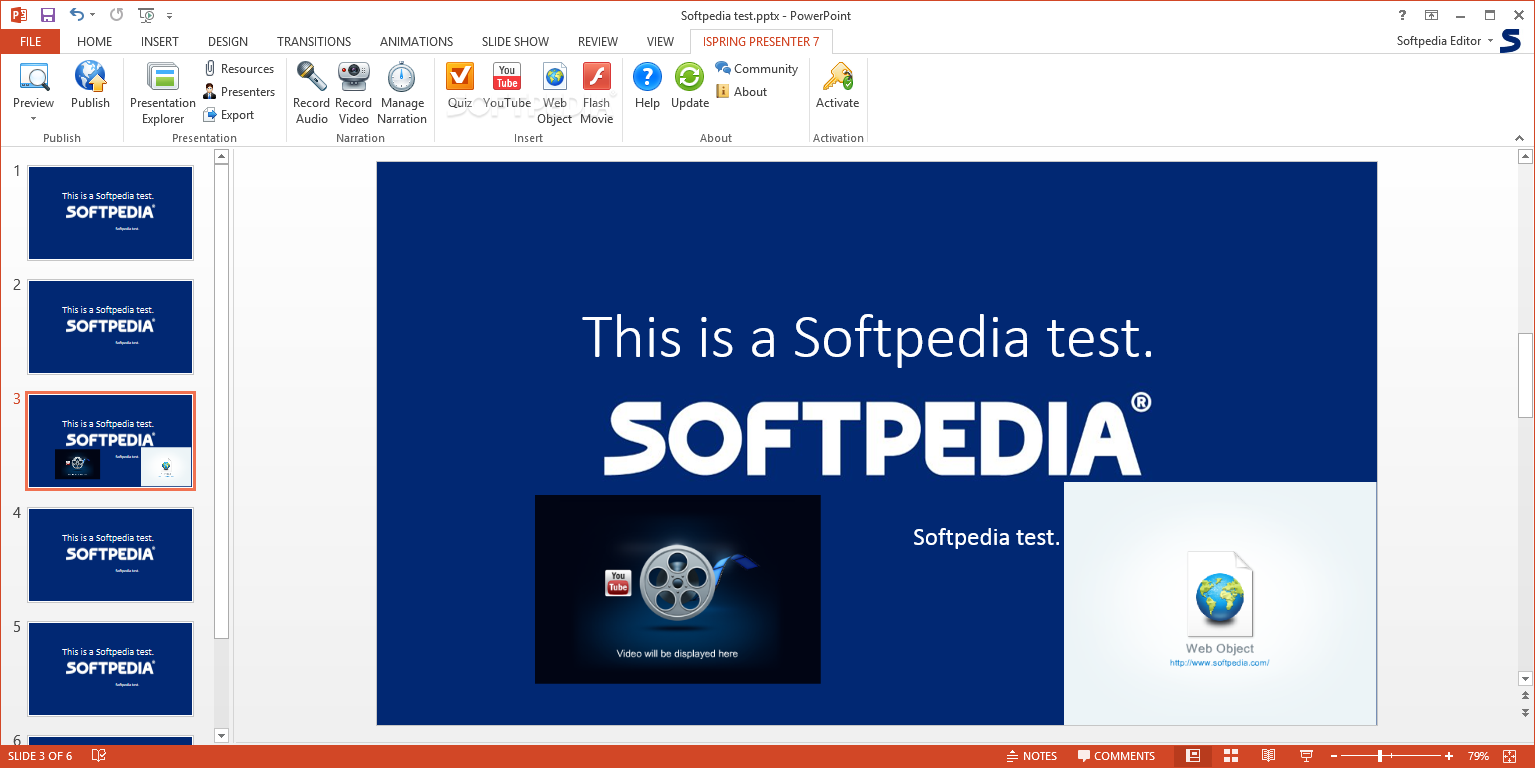Toggle the COMMENTS pane

1116,756
